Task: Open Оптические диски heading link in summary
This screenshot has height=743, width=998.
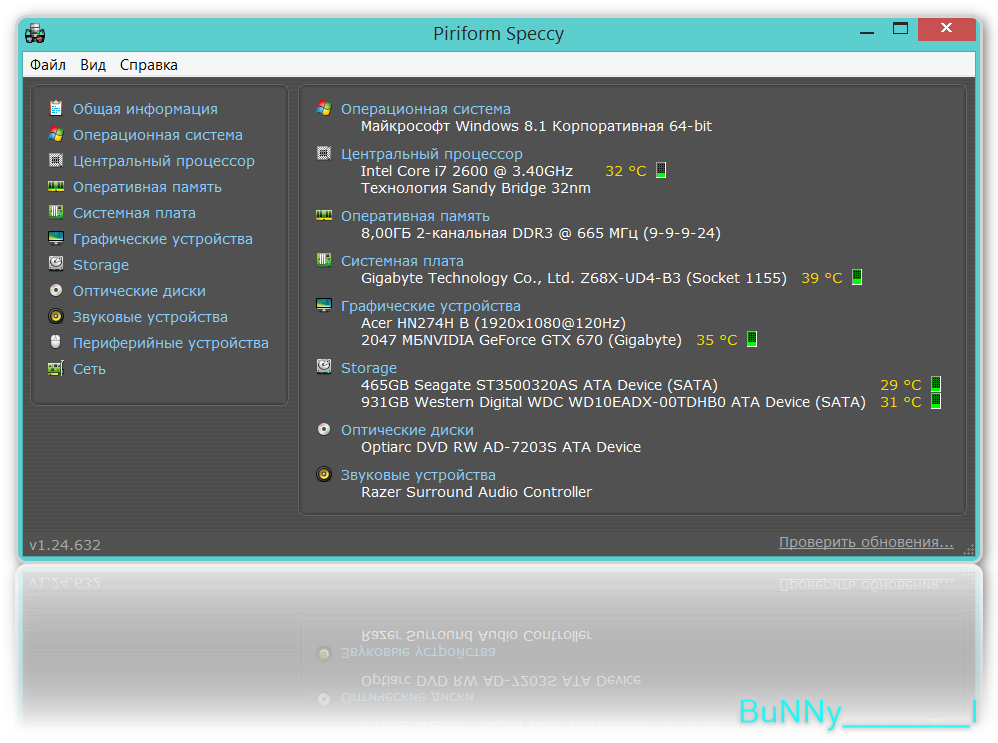Action: pyautogui.click(x=407, y=430)
